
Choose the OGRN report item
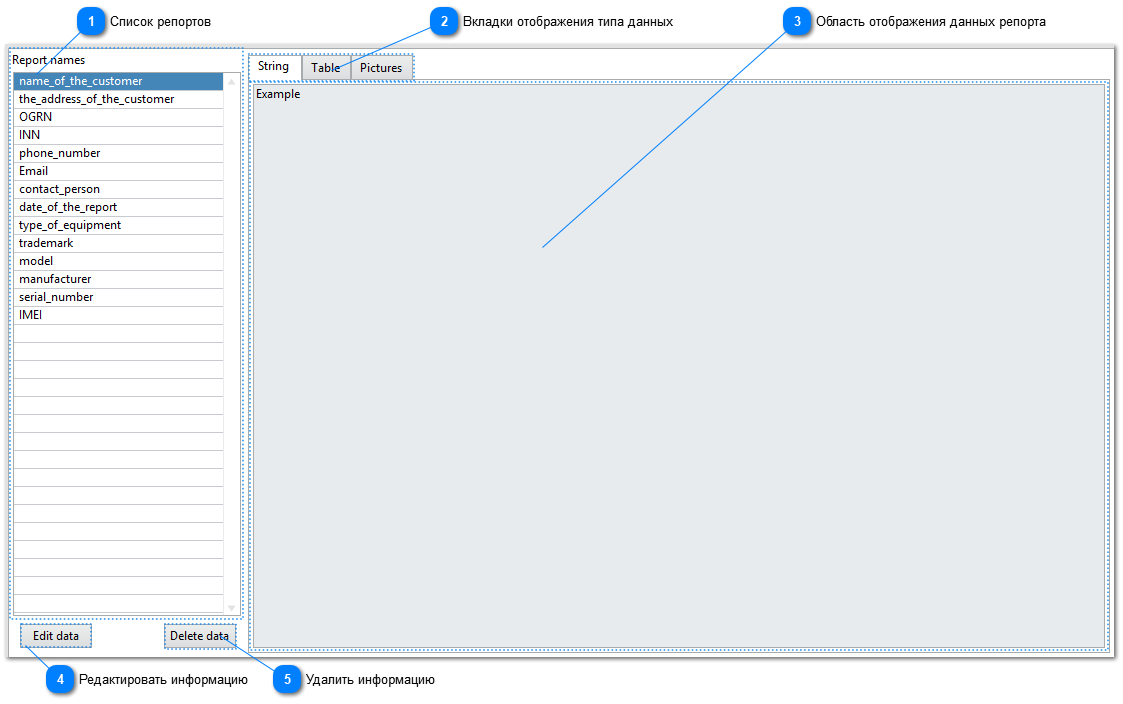click(x=35, y=117)
